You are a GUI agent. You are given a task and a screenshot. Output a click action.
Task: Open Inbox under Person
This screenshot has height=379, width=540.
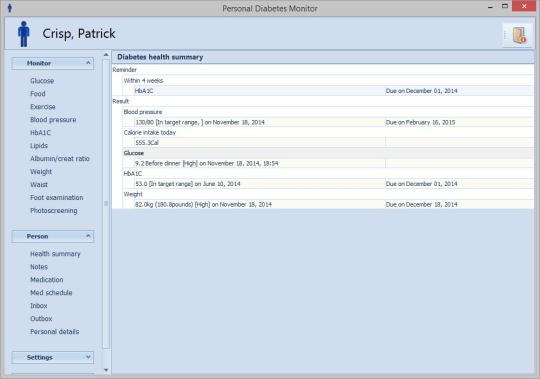tap(39, 306)
